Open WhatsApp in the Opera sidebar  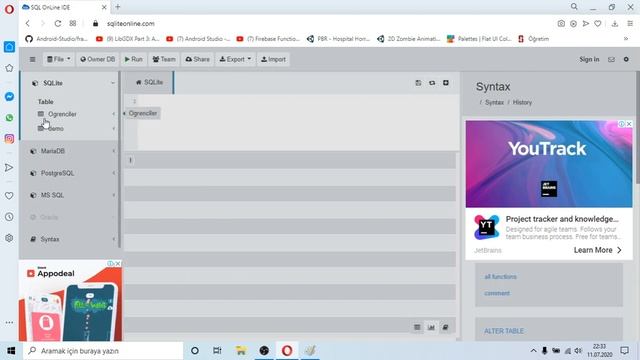click(9, 118)
